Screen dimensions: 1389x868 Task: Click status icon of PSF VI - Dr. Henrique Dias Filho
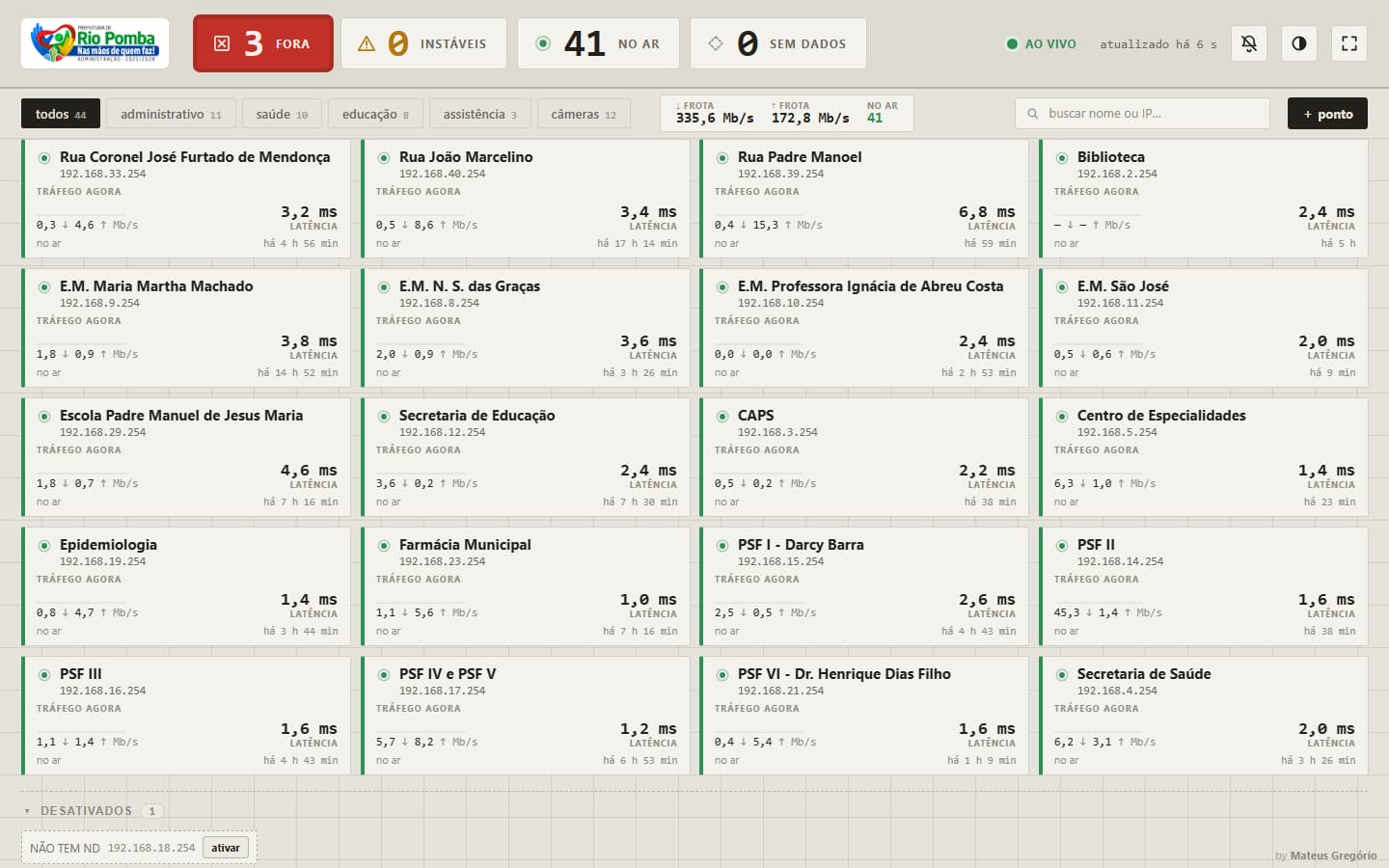point(722,675)
